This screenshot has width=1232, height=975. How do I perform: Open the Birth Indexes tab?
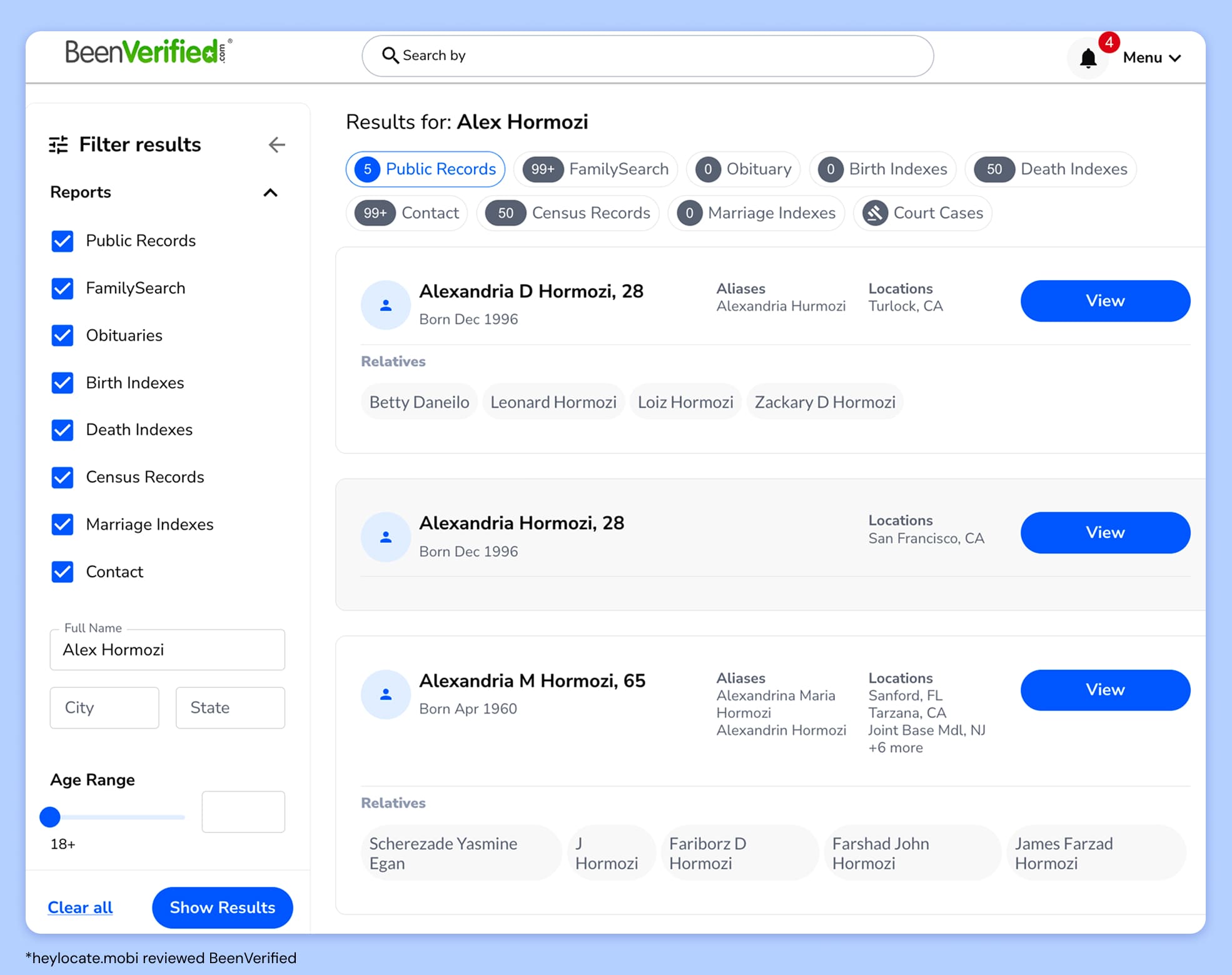coord(883,169)
